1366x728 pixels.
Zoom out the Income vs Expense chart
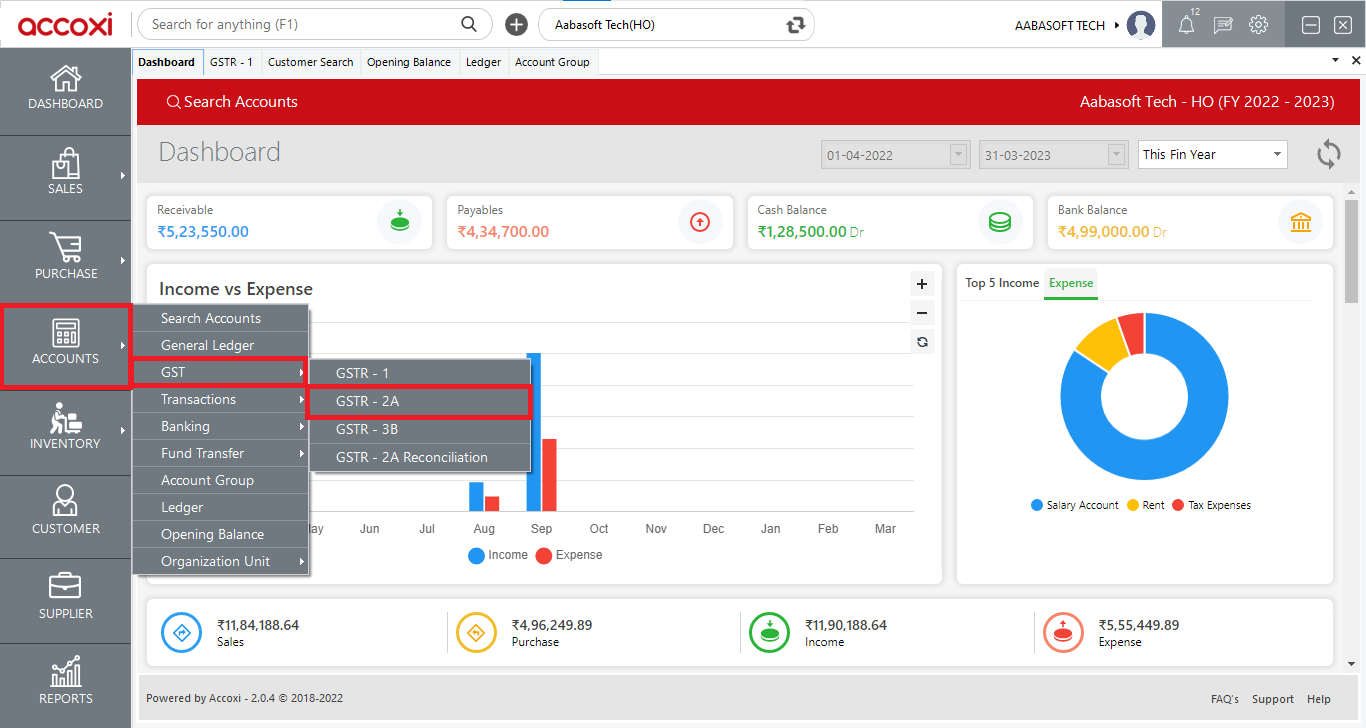pyautogui.click(x=922, y=312)
